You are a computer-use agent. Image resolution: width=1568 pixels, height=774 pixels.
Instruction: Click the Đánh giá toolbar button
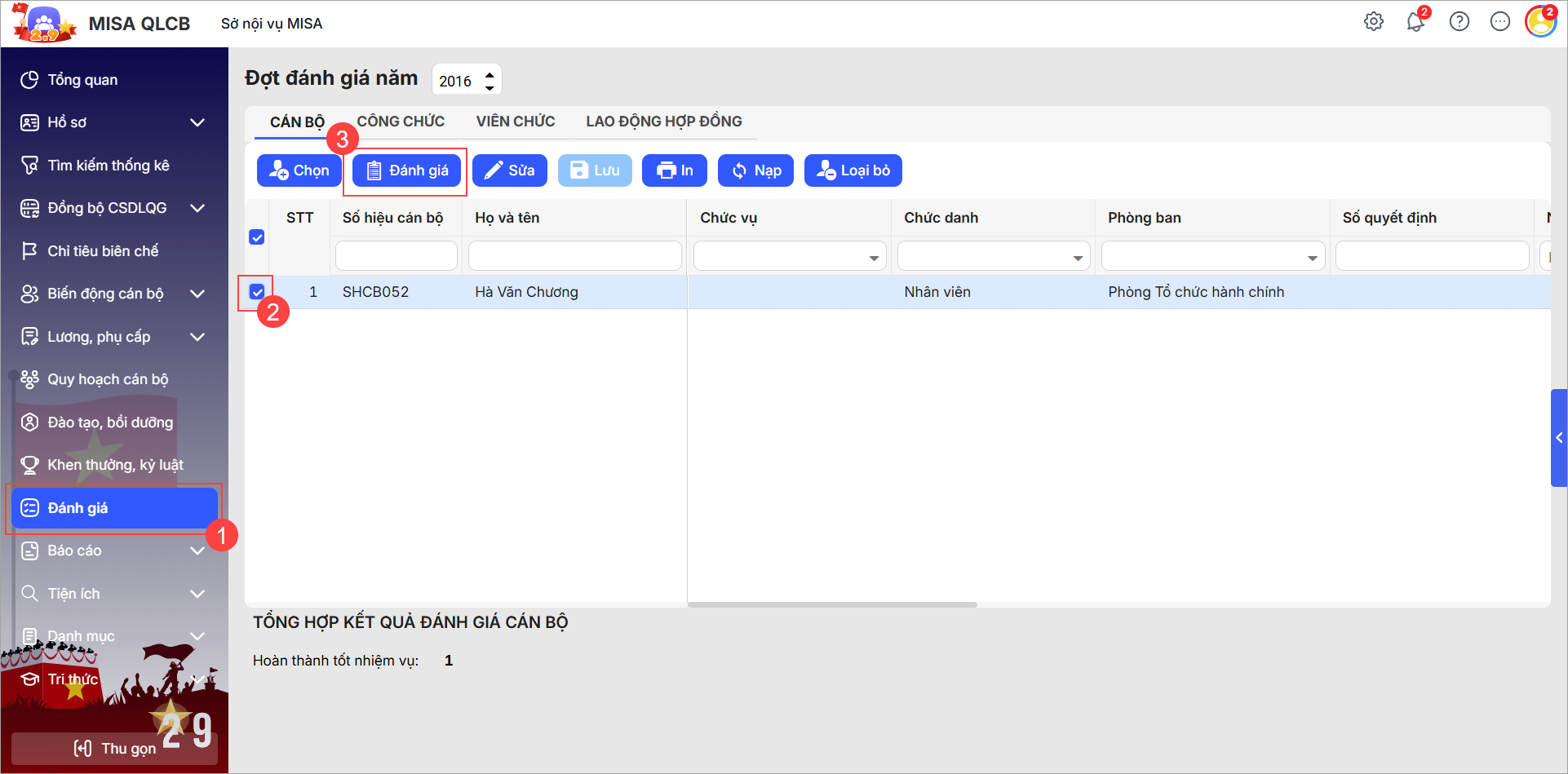[406, 170]
